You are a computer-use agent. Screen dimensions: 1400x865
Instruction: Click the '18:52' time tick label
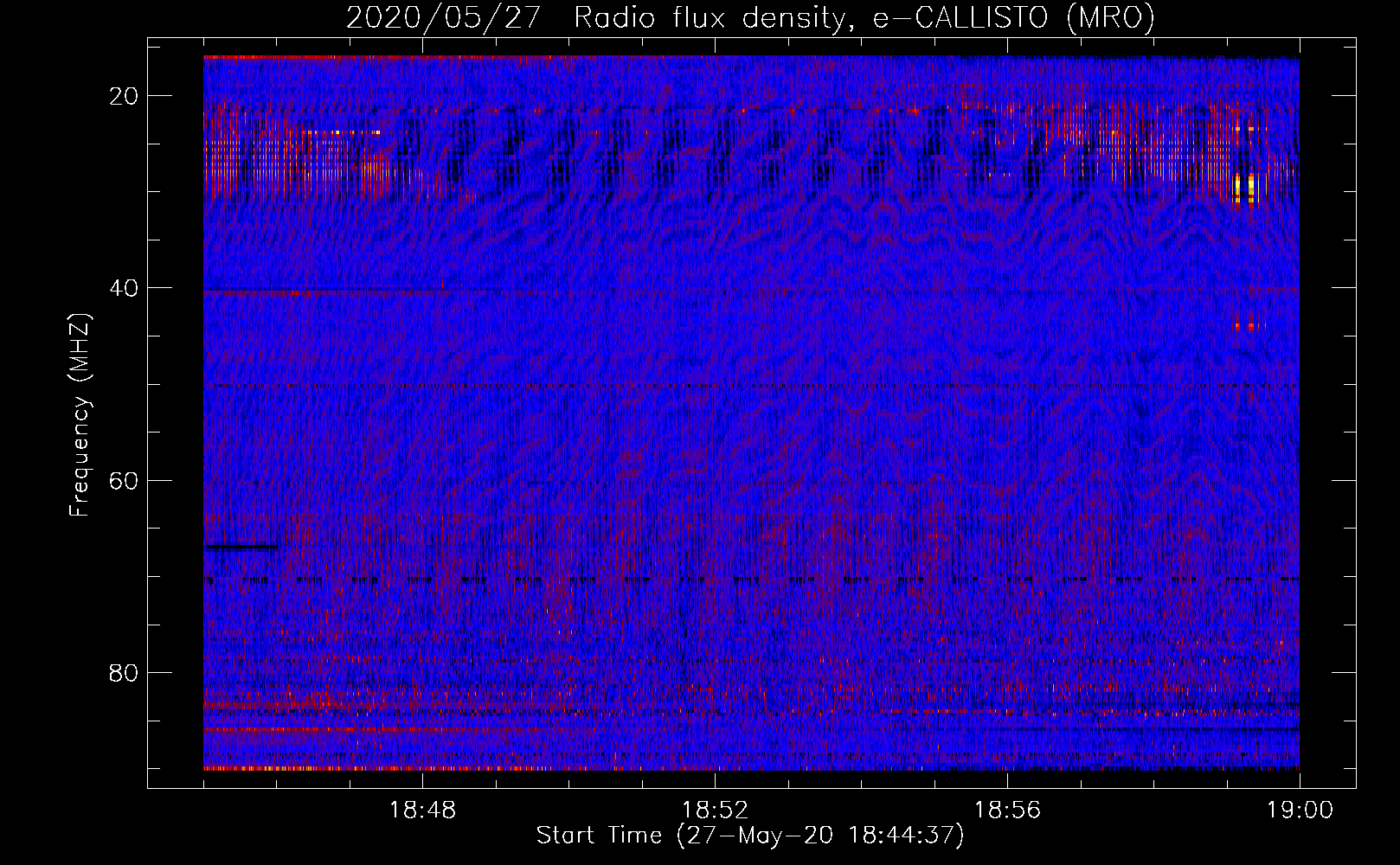click(715, 811)
